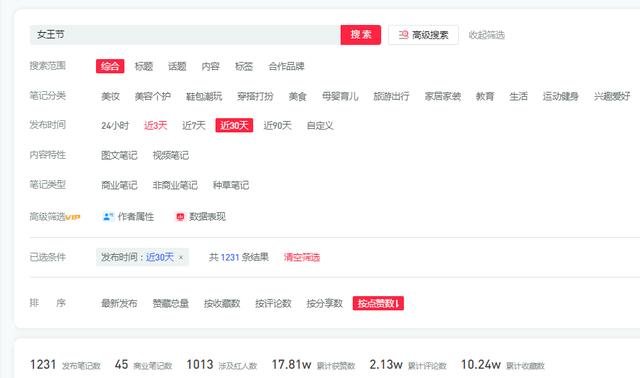The height and width of the screenshot is (378, 640).
Task: Click the 高级筛选 VIP label
Action: click(55, 217)
